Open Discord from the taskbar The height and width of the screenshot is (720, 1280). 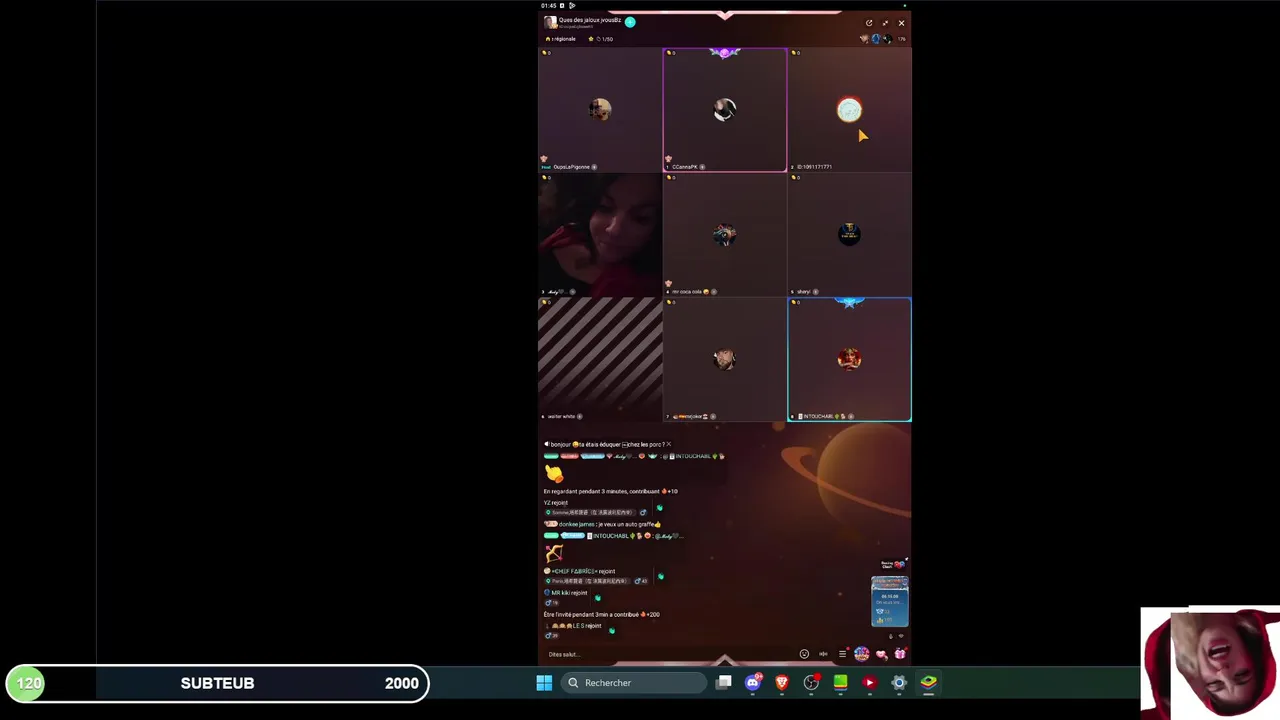point(753,683)
